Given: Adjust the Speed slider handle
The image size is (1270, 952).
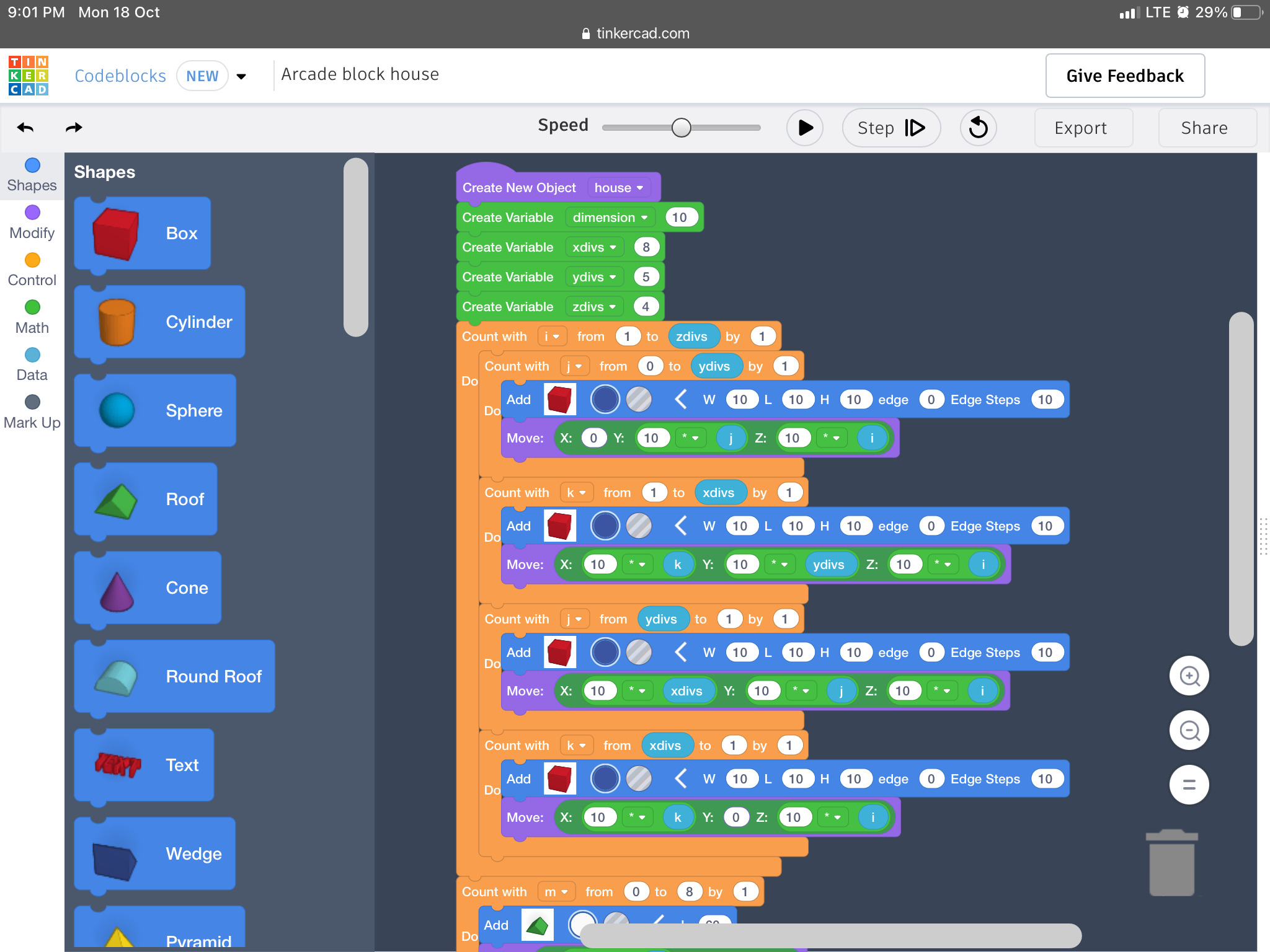Looking at the screenshot, I should click(x=681, y=128).
